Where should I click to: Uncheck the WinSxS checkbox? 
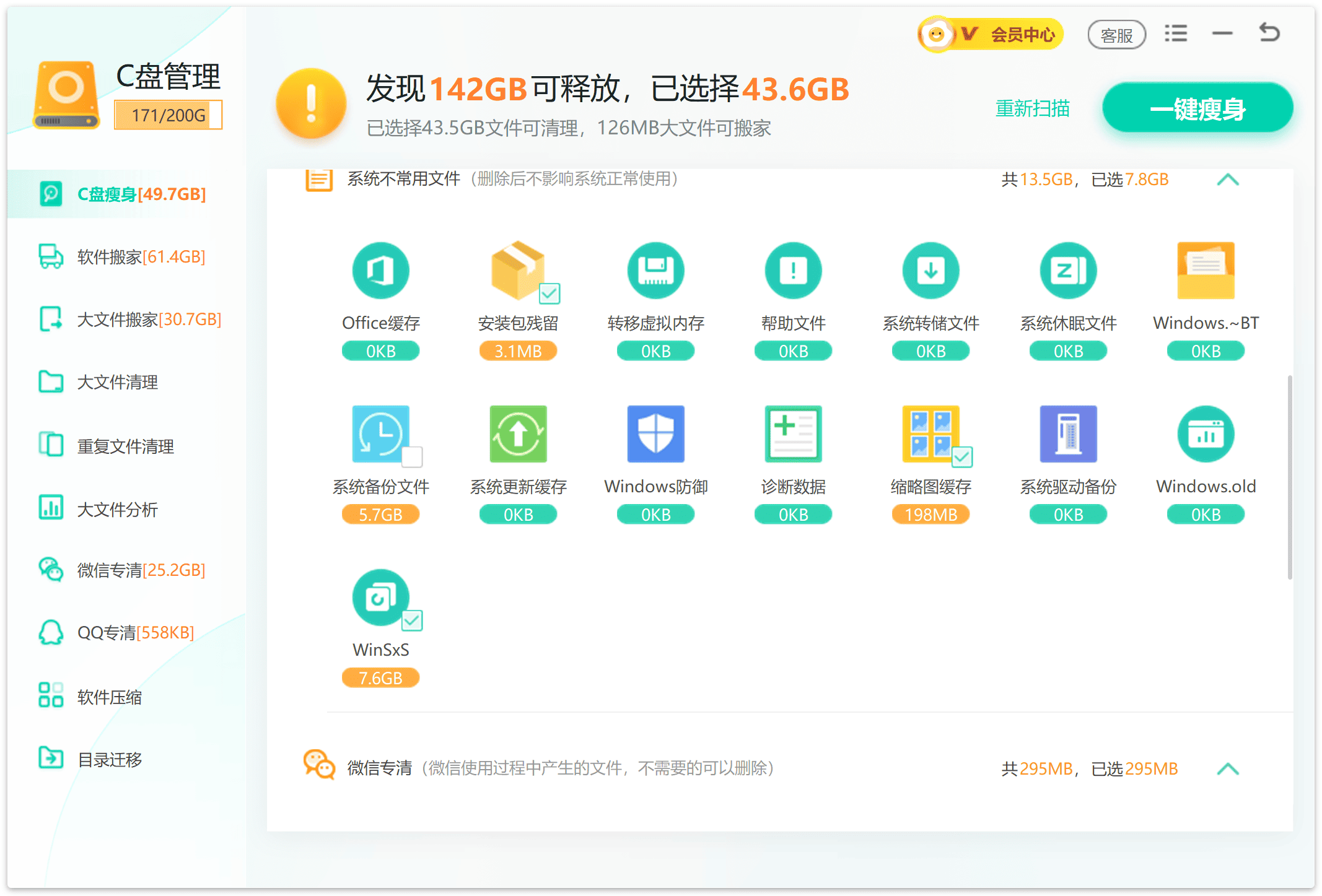pos(412,620)
